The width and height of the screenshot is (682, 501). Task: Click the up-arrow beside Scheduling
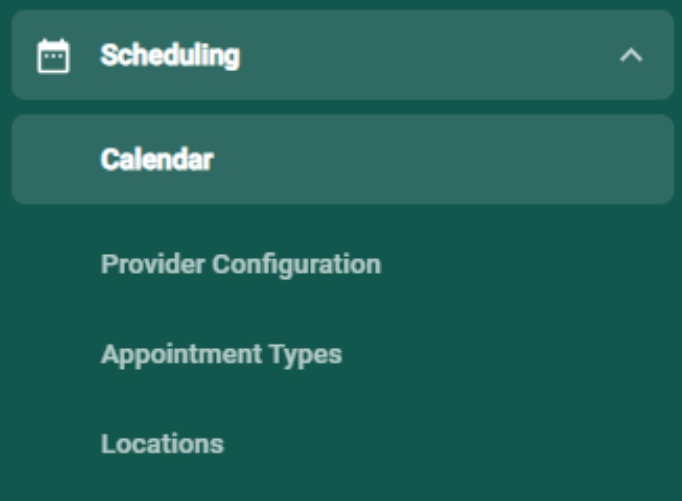point(631,56)
